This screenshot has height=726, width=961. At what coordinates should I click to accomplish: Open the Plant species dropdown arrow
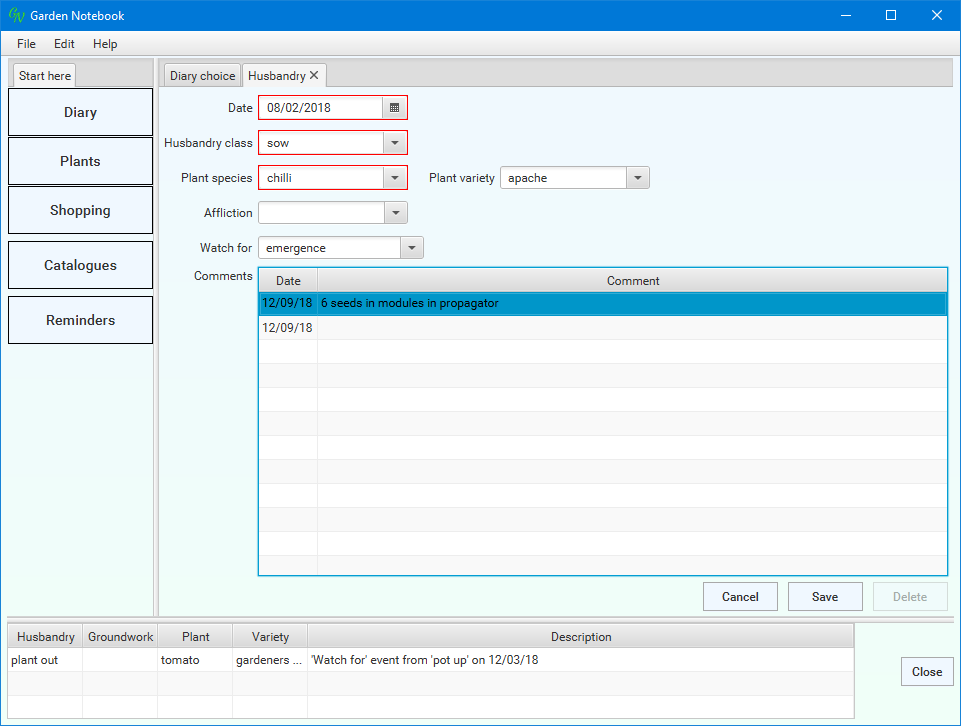[x=395, y=178]
